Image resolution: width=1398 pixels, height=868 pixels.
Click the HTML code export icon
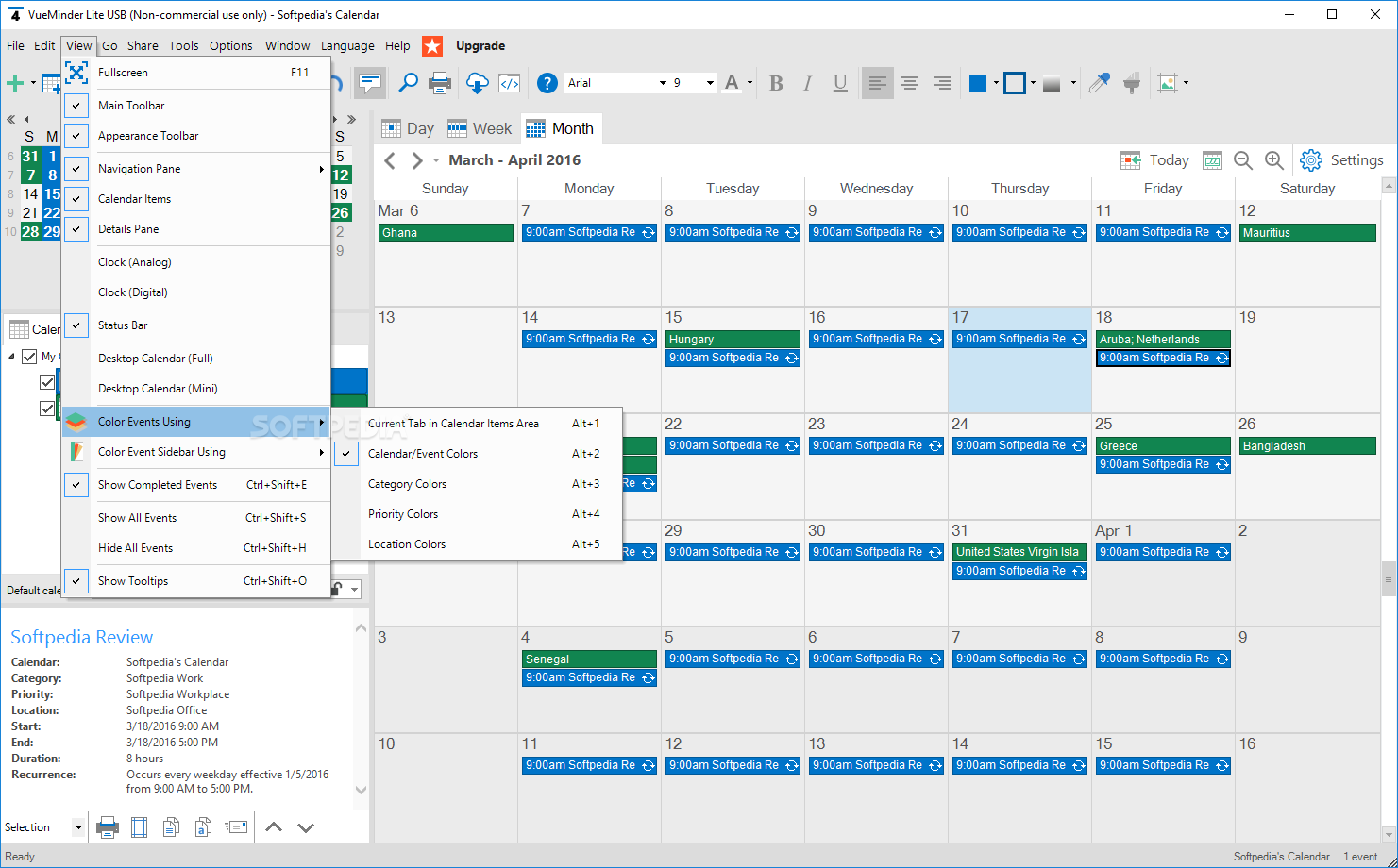click(x=510, y=83)
